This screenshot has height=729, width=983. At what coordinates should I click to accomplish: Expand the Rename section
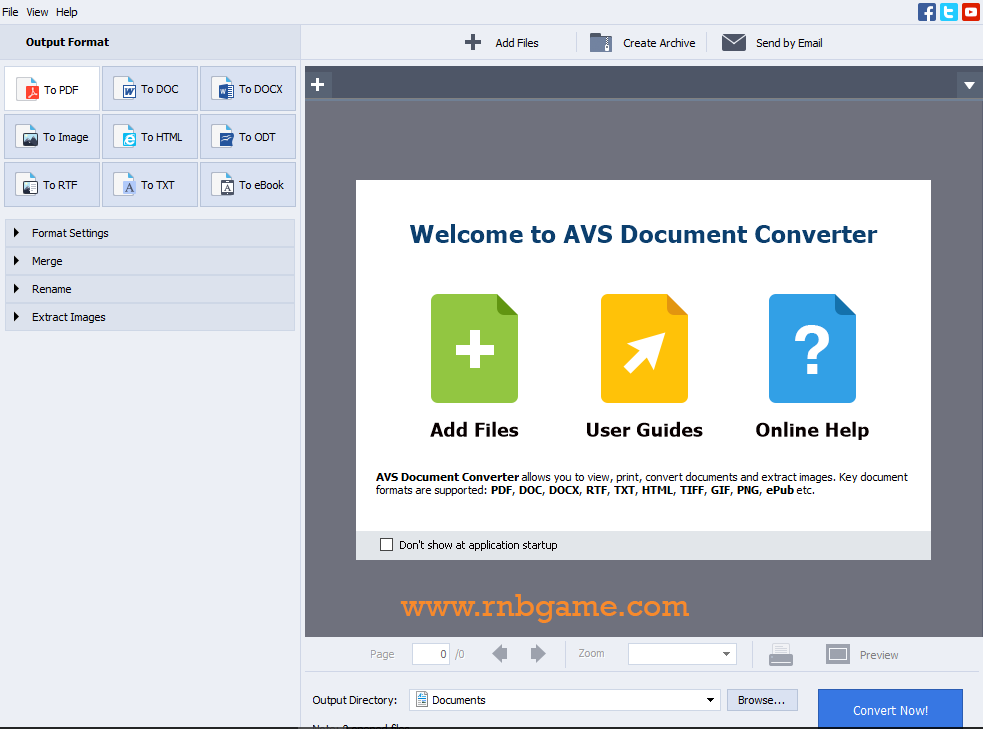tap(150, 289)
